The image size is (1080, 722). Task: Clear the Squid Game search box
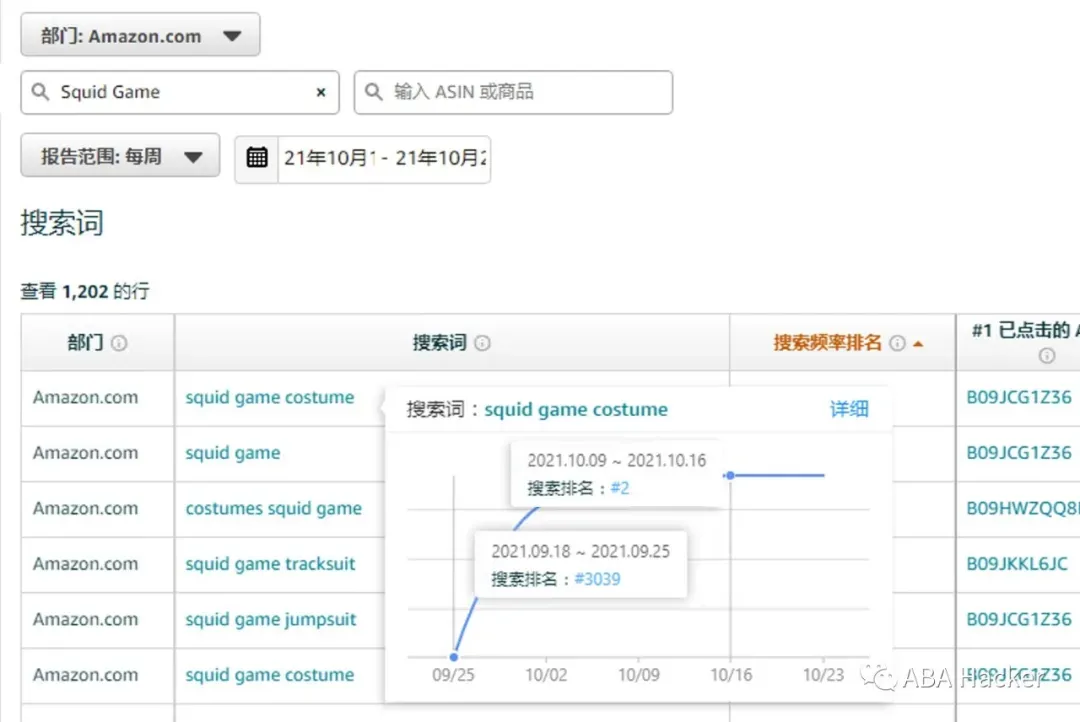[320, 92]
